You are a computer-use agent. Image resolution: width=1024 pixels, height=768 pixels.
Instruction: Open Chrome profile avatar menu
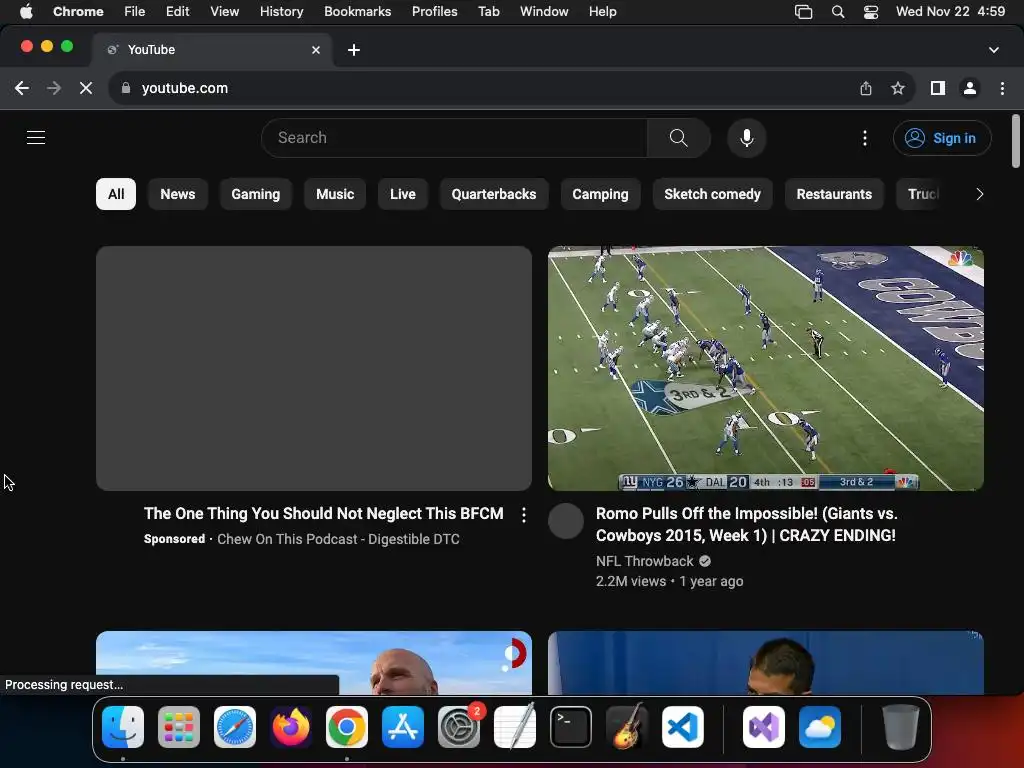pos(970,88)
